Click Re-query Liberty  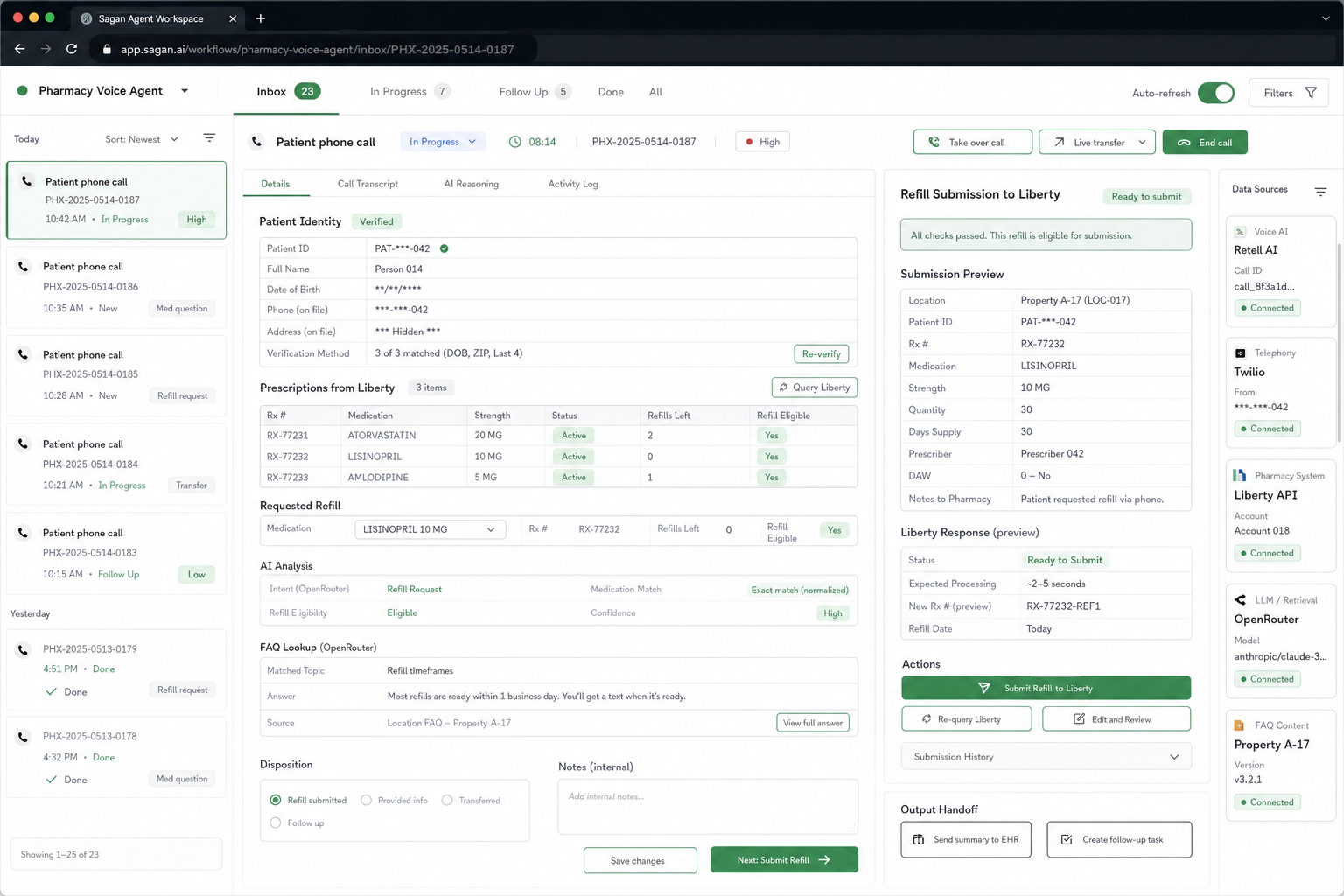coord(966,719)
